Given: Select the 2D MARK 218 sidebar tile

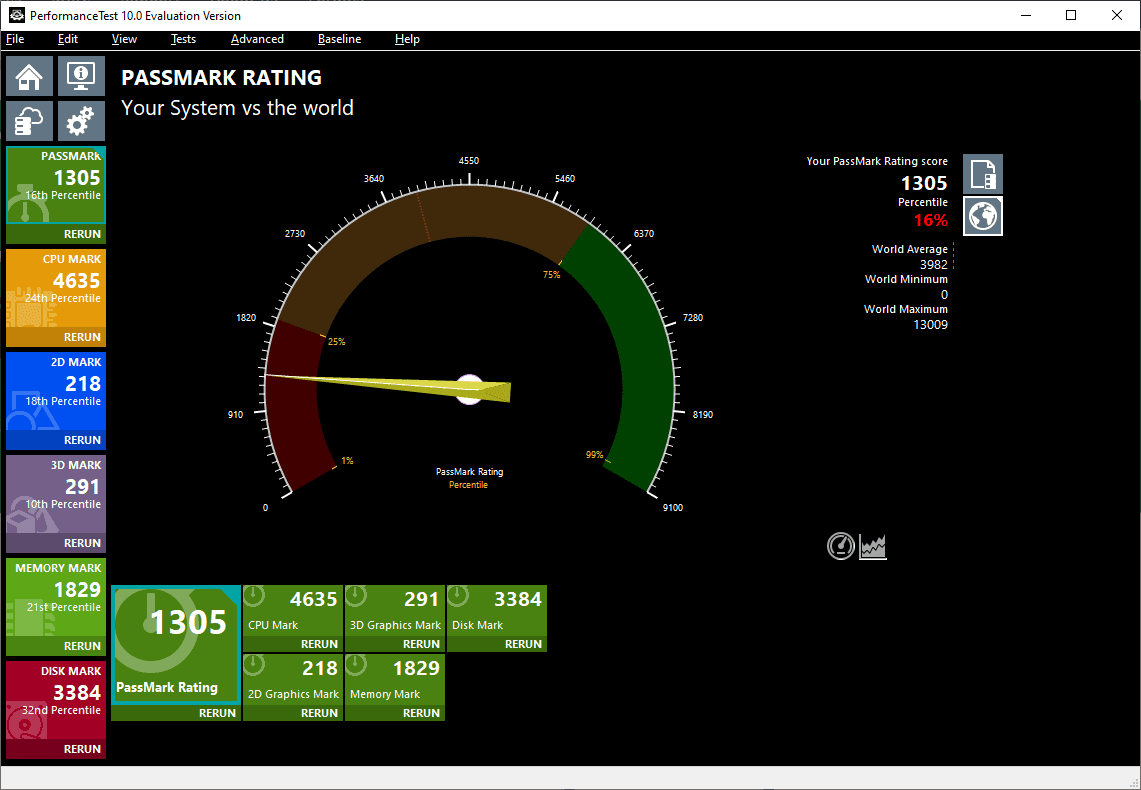Looking at the screenshot, I should coord(56,391).
